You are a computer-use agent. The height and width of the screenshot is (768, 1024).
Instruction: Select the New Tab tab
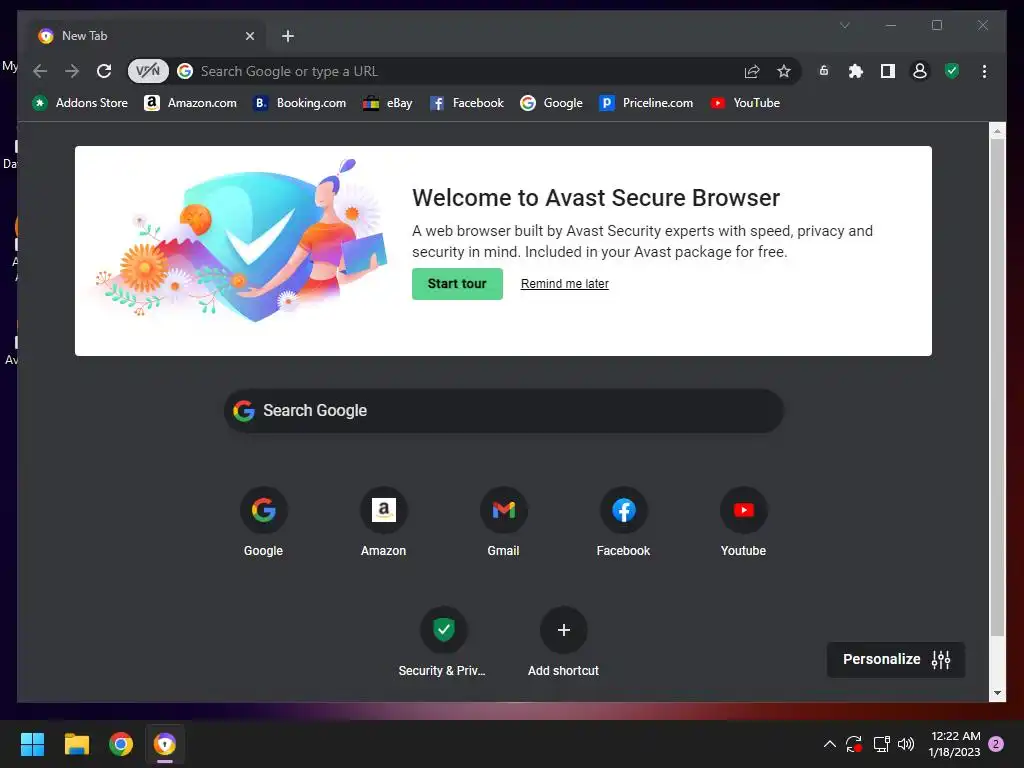(x=147, y=36)
